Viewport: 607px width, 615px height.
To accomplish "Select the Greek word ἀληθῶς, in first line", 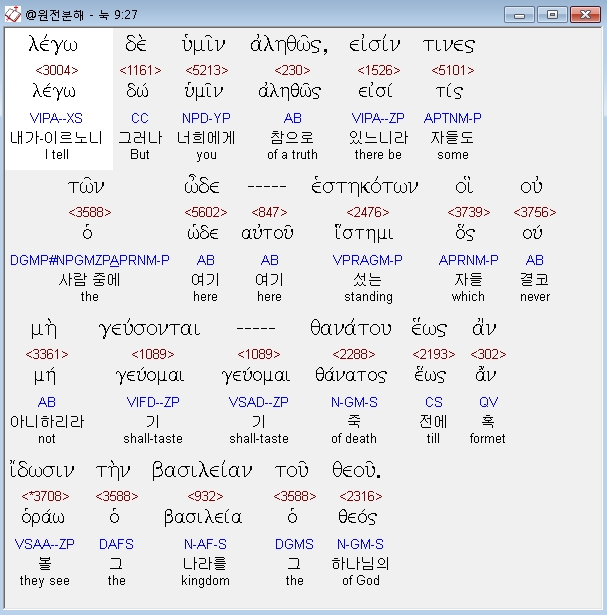I will click(x=289, y=45).
